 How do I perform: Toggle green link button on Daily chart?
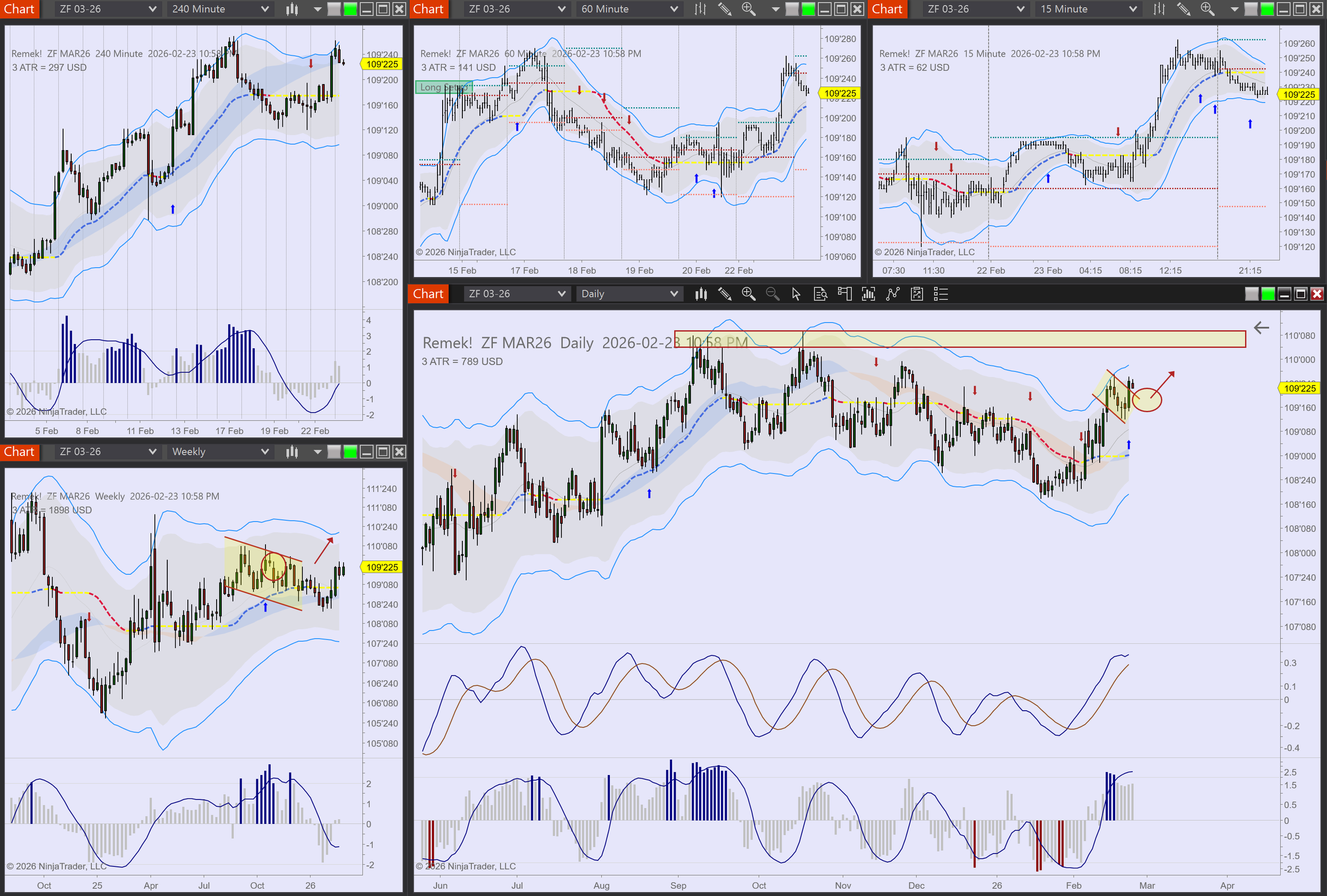pyautogui.click(x=1268, y=294)
